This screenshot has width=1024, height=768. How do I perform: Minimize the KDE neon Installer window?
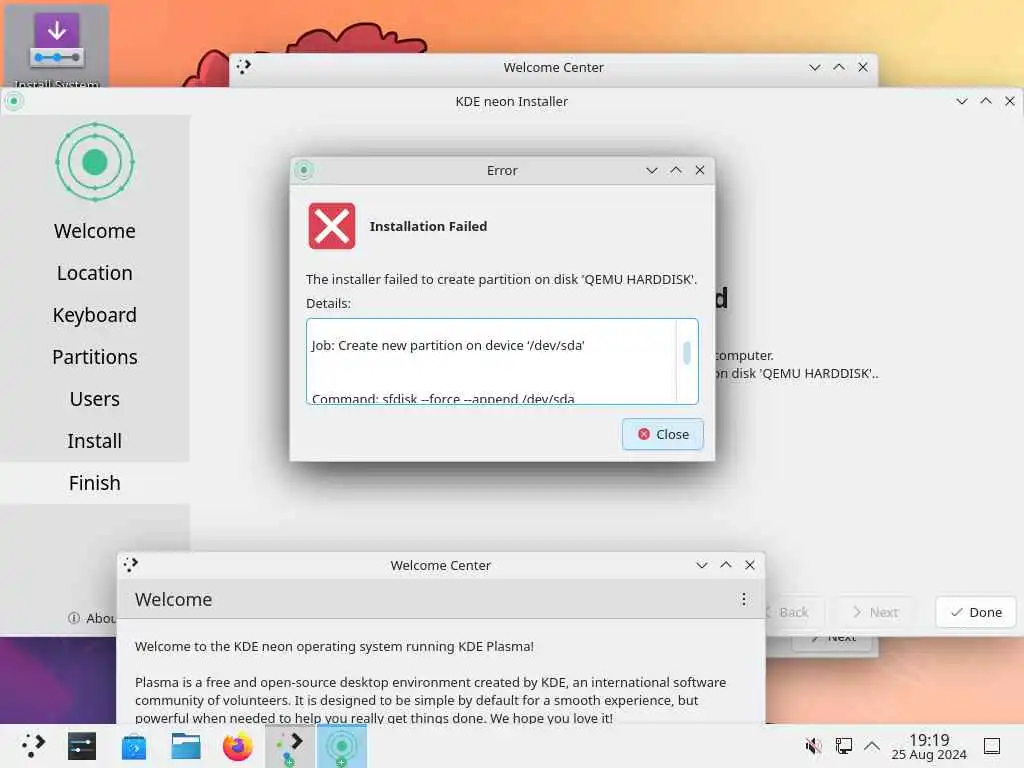961,101
